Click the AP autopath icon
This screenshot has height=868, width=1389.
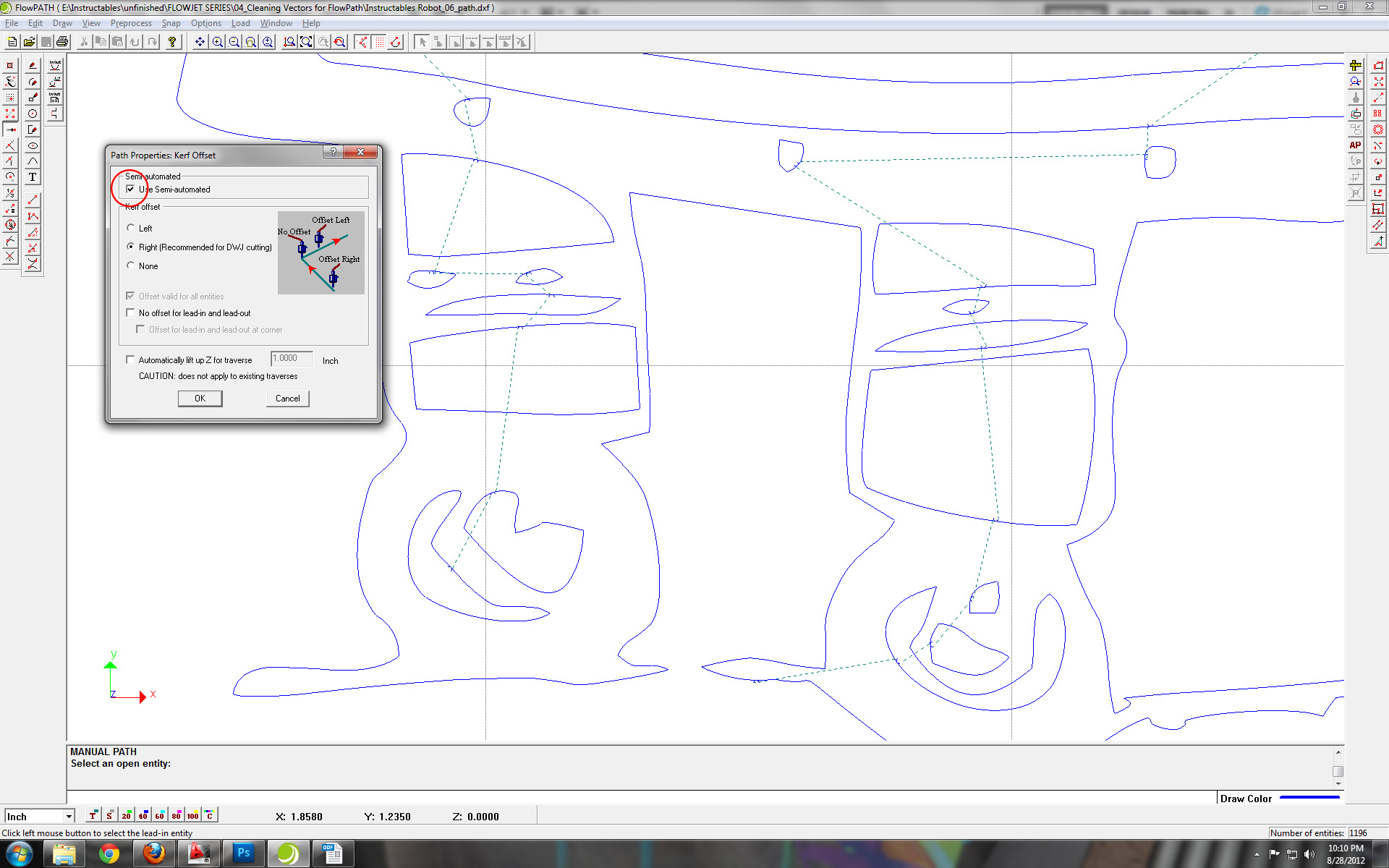coord(1355,145)
